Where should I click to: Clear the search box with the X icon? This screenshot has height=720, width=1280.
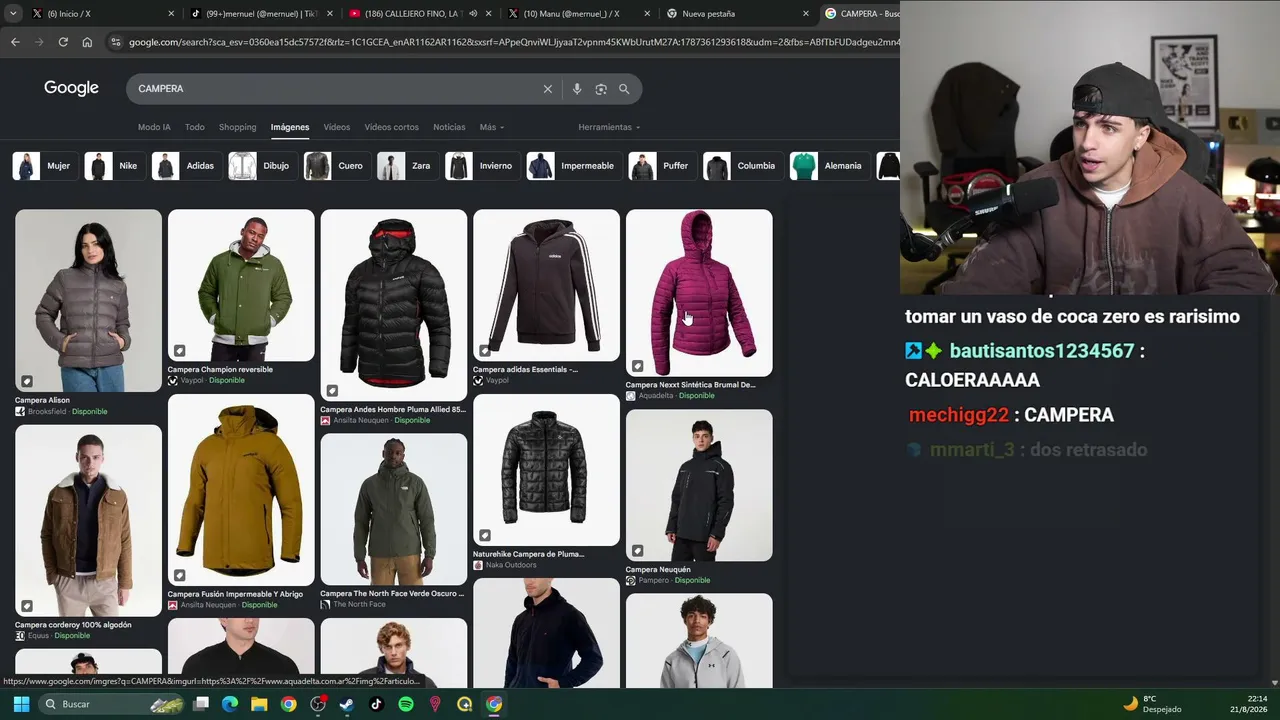(548, 89)
